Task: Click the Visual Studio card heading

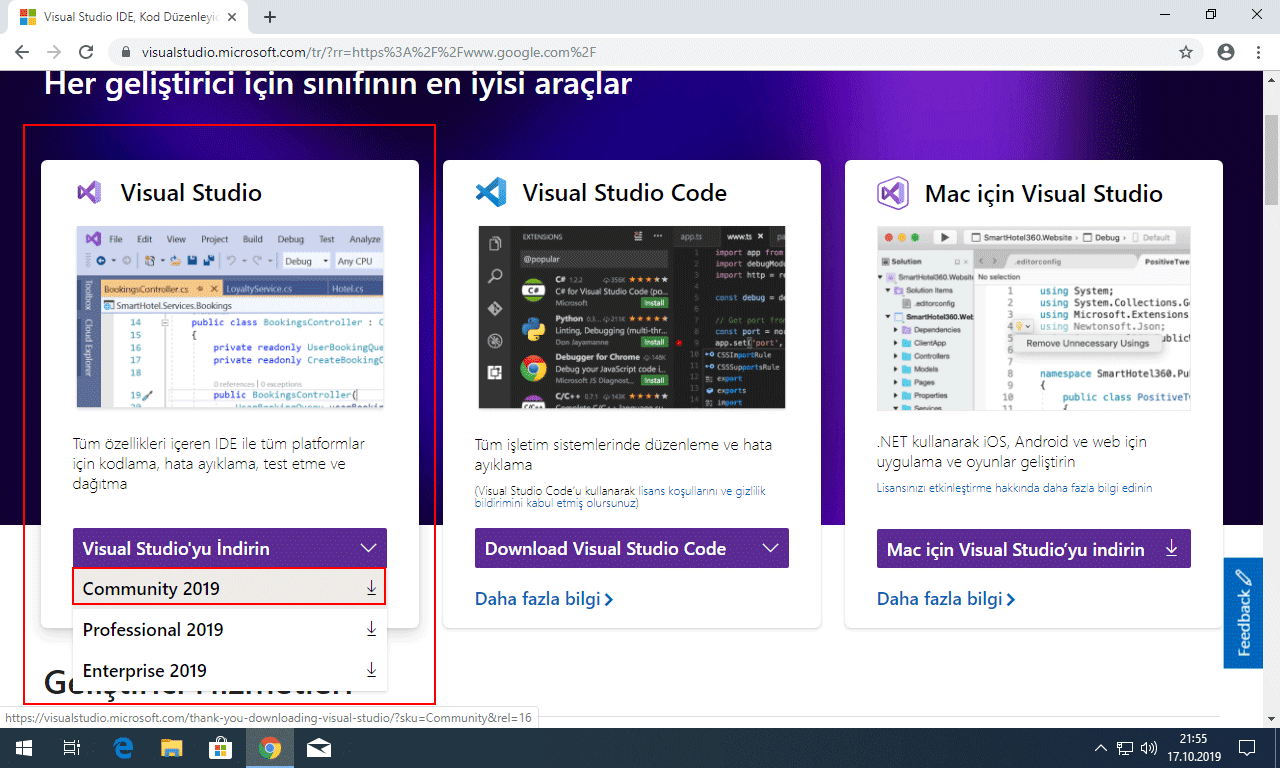Action: coord(191,193)
